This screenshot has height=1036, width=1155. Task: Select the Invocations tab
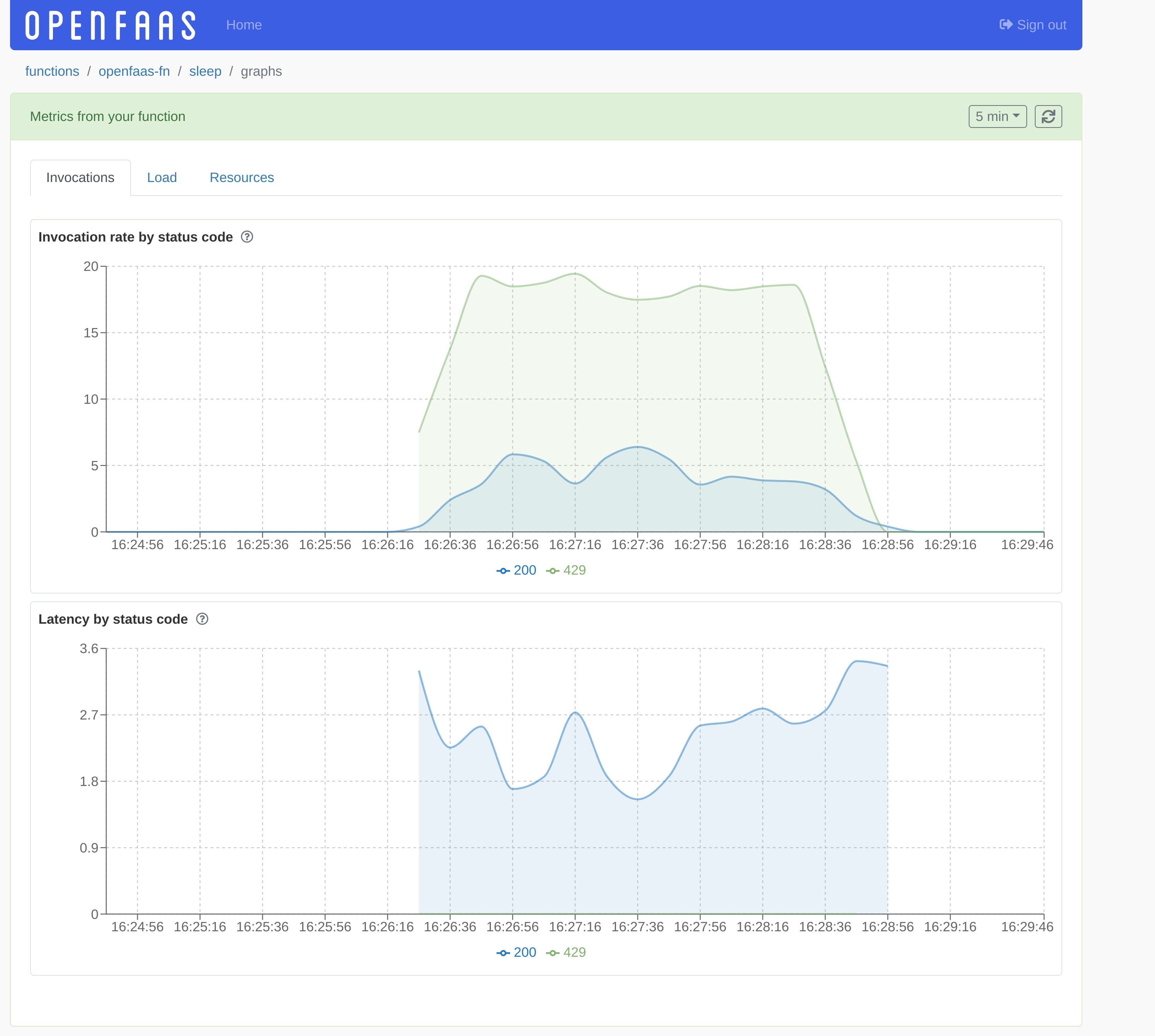click(80, 178)
